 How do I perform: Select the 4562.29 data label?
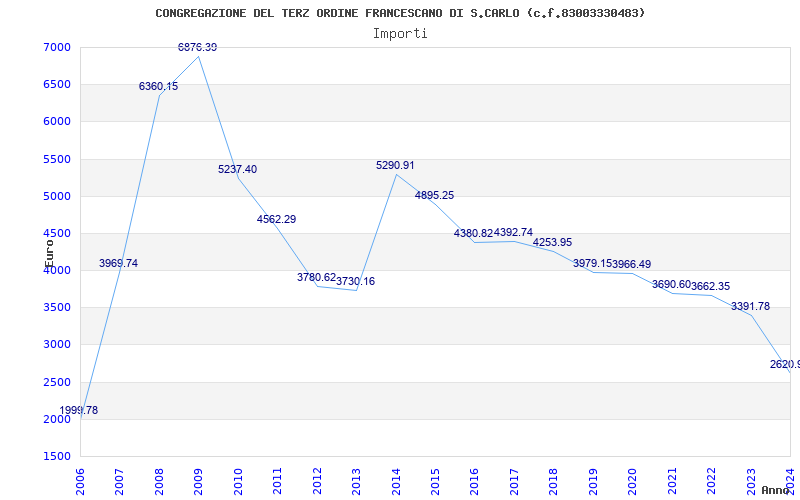click(x=277, y=219)
